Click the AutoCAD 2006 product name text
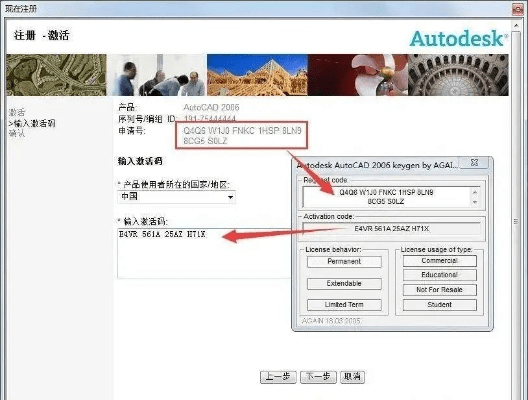This screenshot has height=400, width=528. pyautogui.click(x=211, y=107)
